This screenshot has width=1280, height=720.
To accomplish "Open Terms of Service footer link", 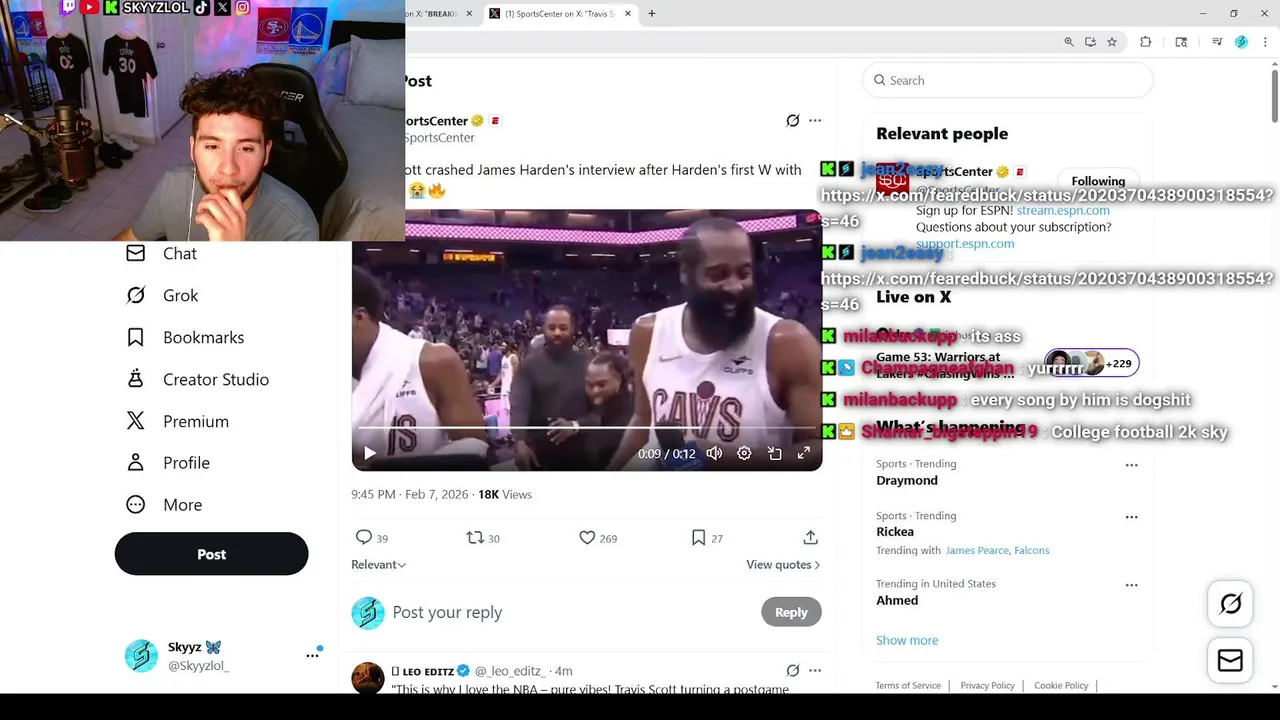I will coord(908,685).
